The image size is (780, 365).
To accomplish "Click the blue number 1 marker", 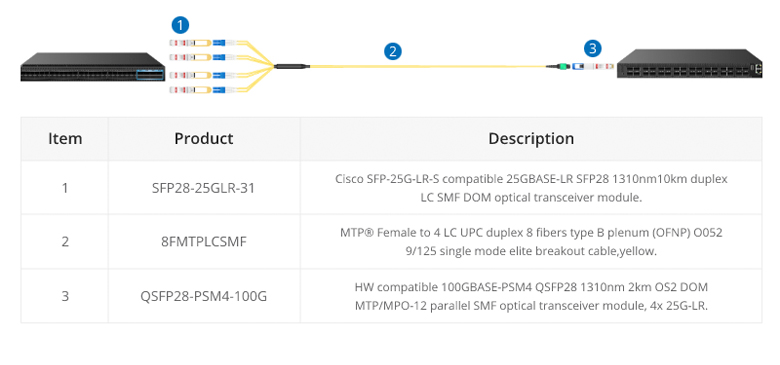I will point(180,24).
